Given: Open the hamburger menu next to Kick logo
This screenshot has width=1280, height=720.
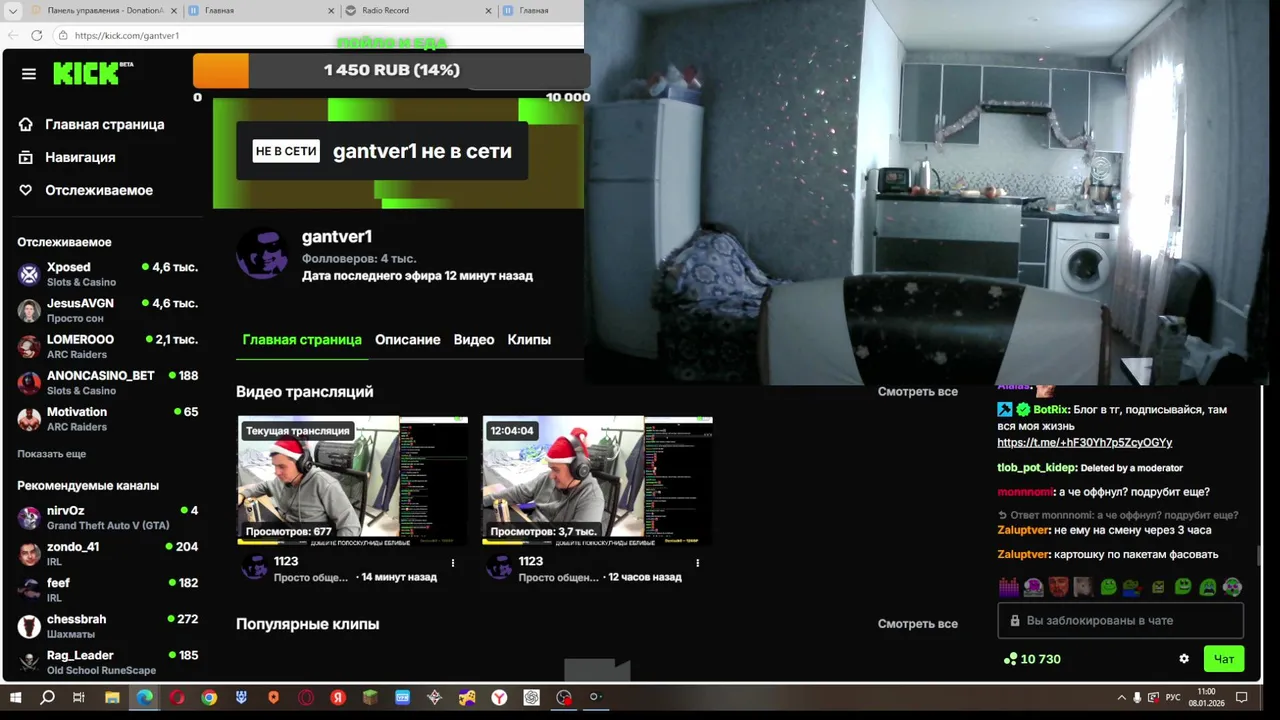Looking at the screenshot, I should coord(29,74).
